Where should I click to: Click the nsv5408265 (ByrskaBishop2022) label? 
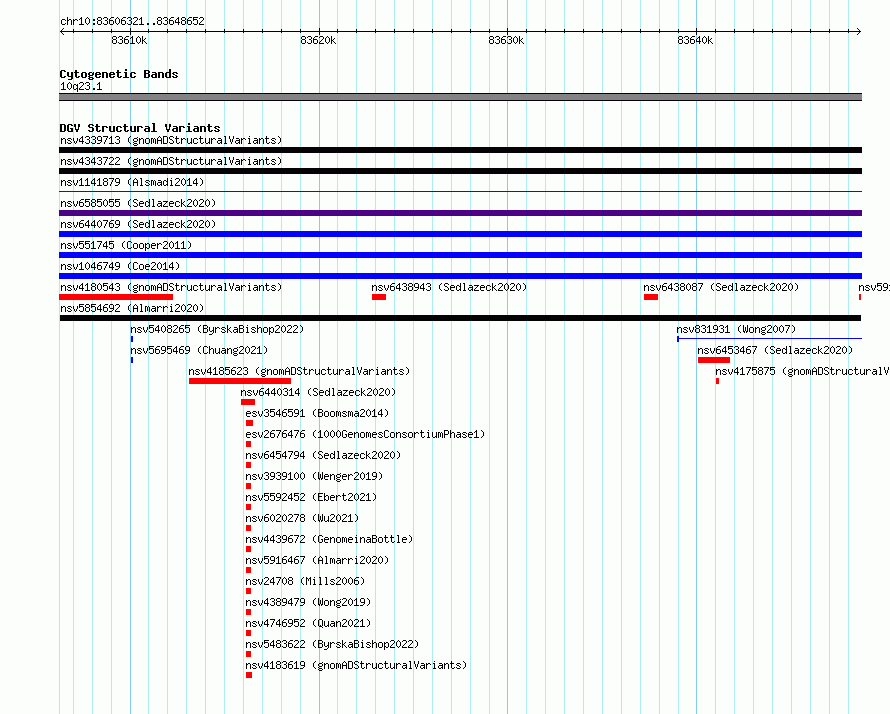[217, 329]
